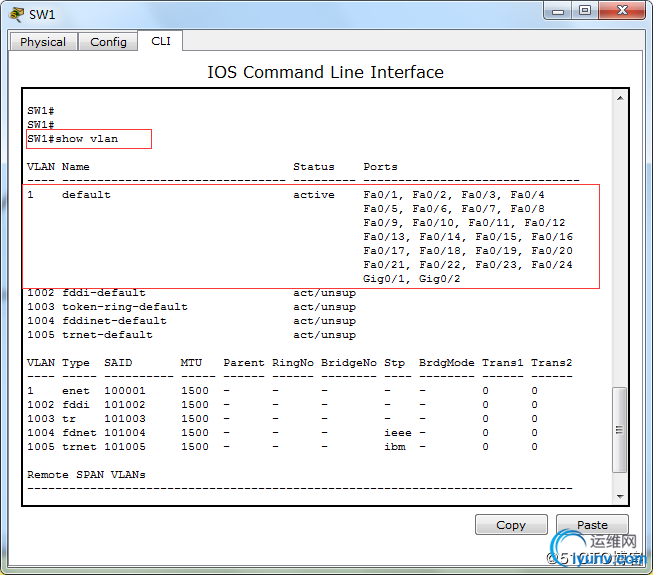Click the CLI scrollbar down arrow
This screenshot has width=653, height=575.
620,496
